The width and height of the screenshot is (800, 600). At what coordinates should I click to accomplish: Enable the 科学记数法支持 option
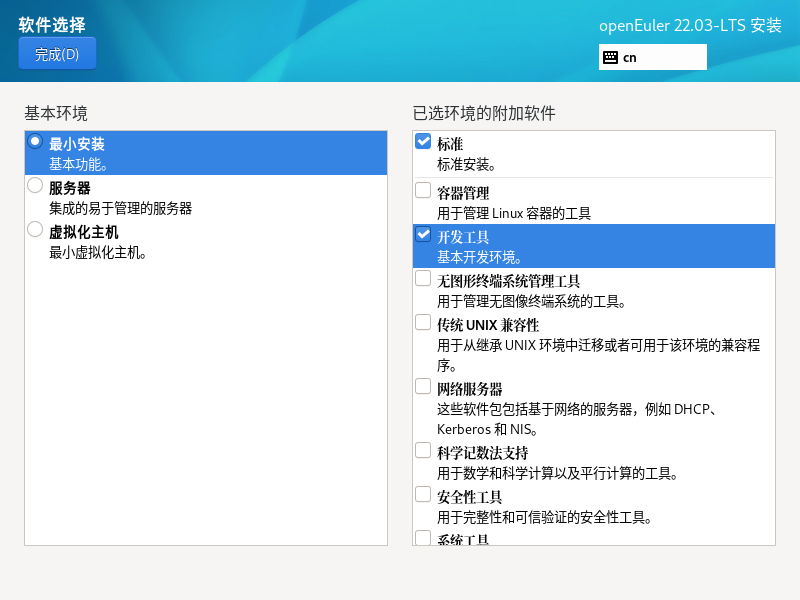[422, 450]
